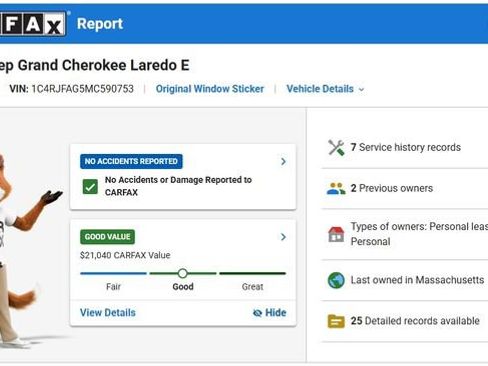The width and height of the screenshot is (488, 366).
Task: Click 'Types of owners' text row
Action: click(419, 234)
